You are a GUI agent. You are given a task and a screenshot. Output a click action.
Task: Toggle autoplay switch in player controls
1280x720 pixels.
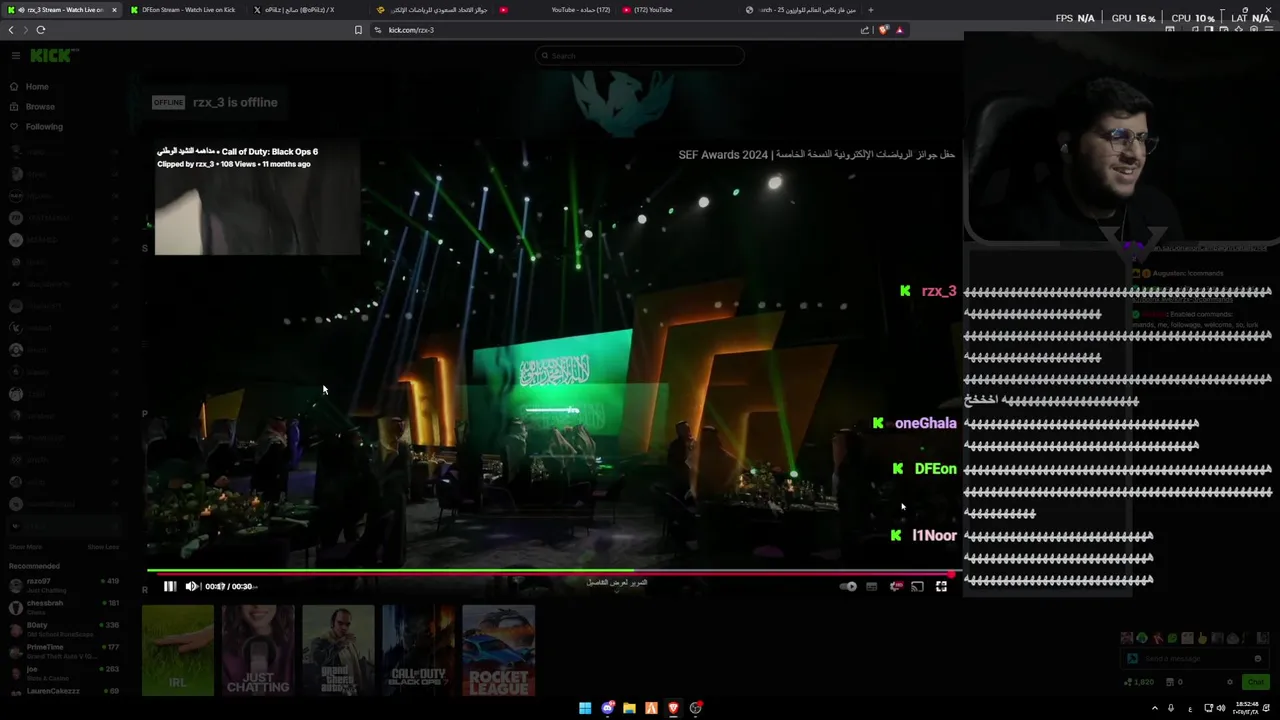848,587
